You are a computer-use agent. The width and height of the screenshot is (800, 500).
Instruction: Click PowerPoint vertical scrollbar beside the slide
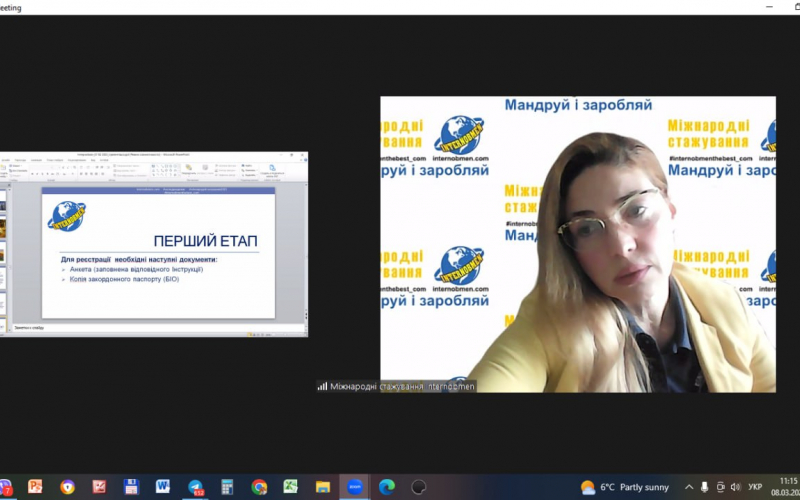click(x=306, y=254)
